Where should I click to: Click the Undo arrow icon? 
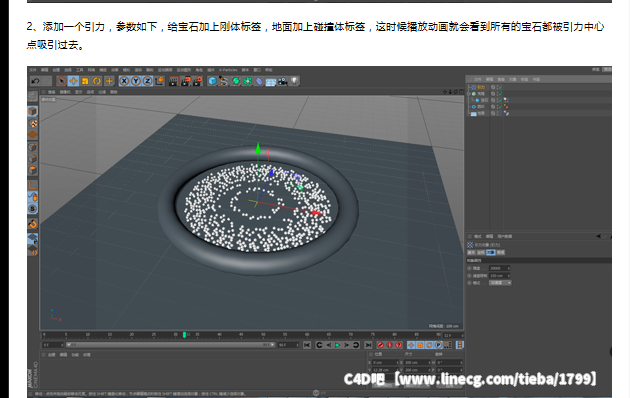[x=35, y=81]
